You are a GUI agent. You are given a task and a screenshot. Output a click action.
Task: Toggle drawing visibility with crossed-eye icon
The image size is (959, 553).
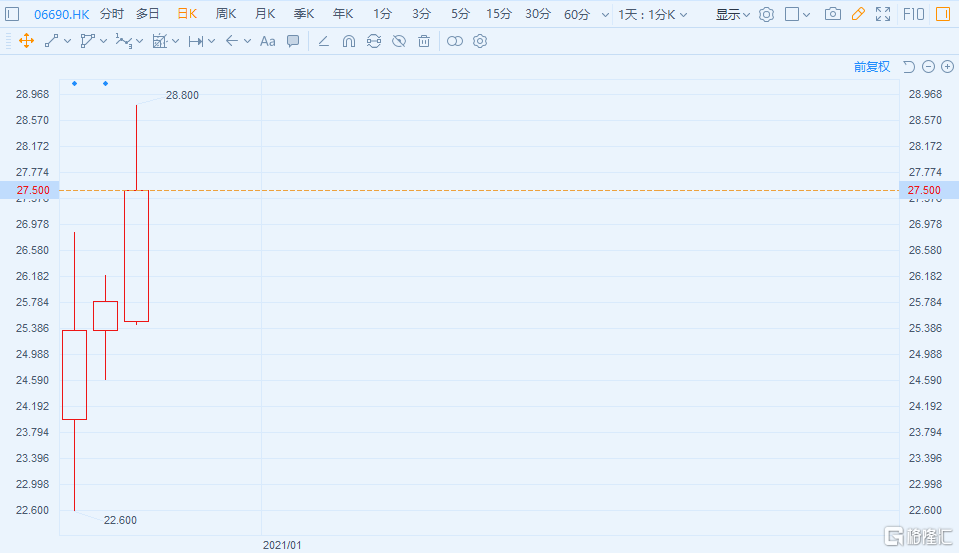399,41
